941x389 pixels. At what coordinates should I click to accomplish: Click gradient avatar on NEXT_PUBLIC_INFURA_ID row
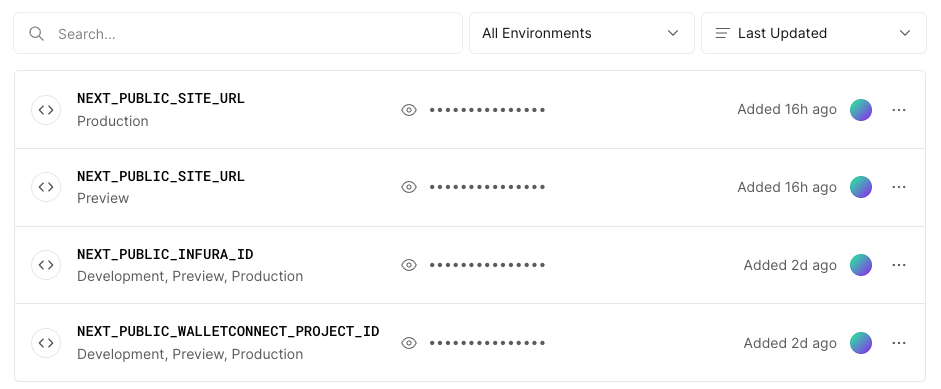click(x=861, y=265)
